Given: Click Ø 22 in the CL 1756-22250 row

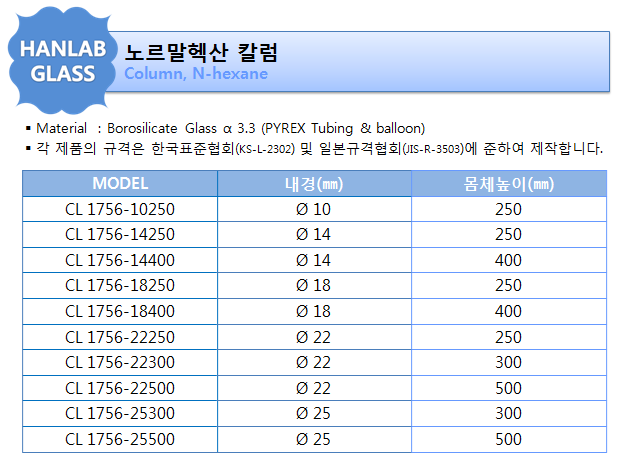Looking at the screenshot, I should (314, 337).
